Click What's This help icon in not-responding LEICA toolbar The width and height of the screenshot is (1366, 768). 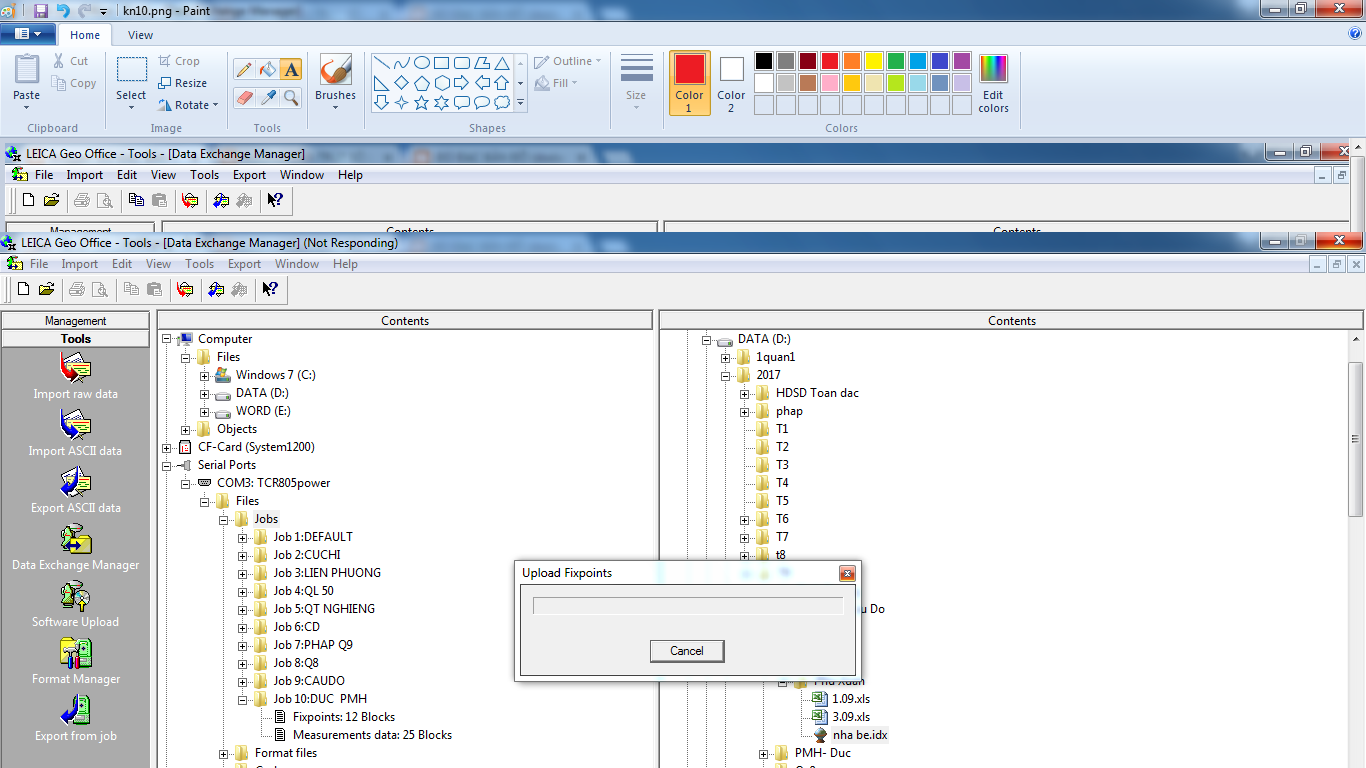pyautogui.click(x=271, y=289)
